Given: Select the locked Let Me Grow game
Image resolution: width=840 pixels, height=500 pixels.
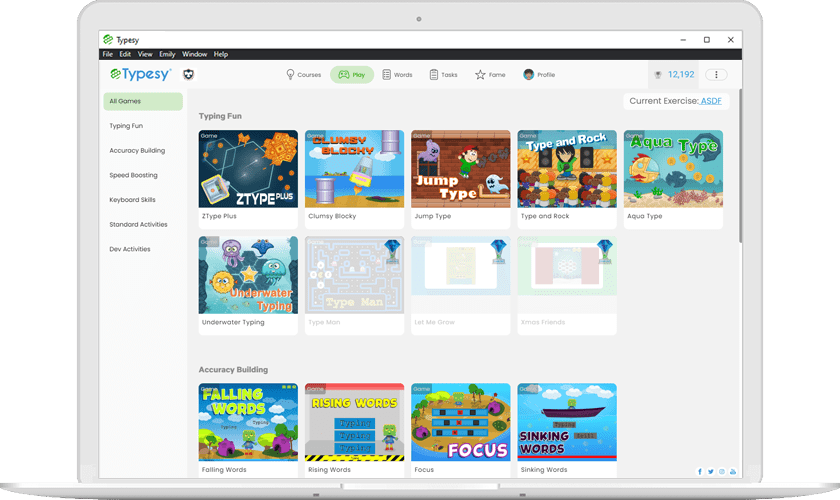Looking at the screenshot, I should tap(461, 286).
